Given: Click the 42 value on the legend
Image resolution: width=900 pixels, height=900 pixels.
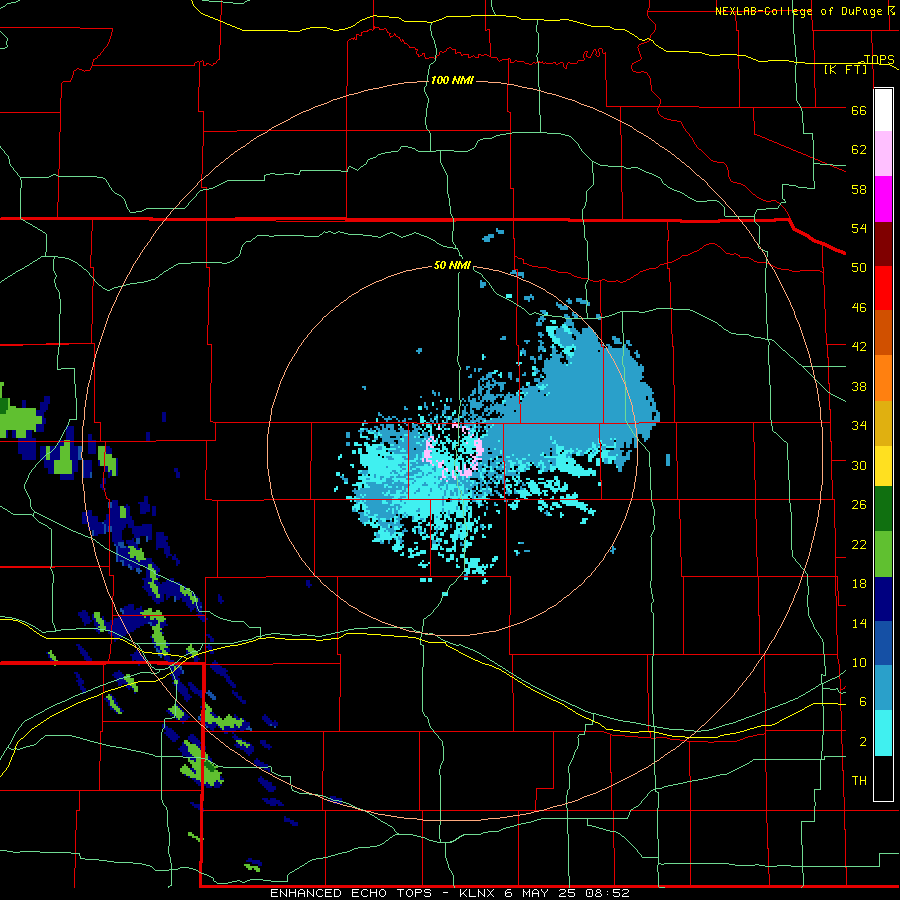Looking at the screenshot, I should coord(859,347).
